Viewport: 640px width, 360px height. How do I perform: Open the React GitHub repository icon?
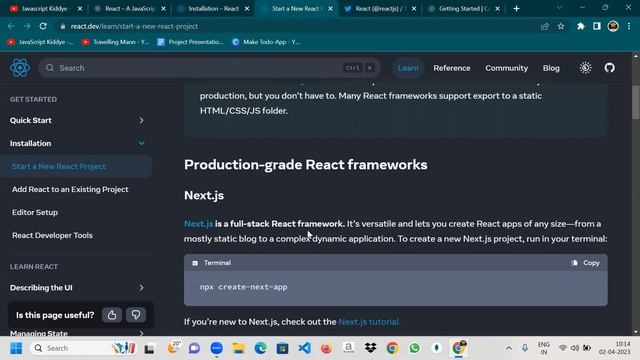[609, 68]
